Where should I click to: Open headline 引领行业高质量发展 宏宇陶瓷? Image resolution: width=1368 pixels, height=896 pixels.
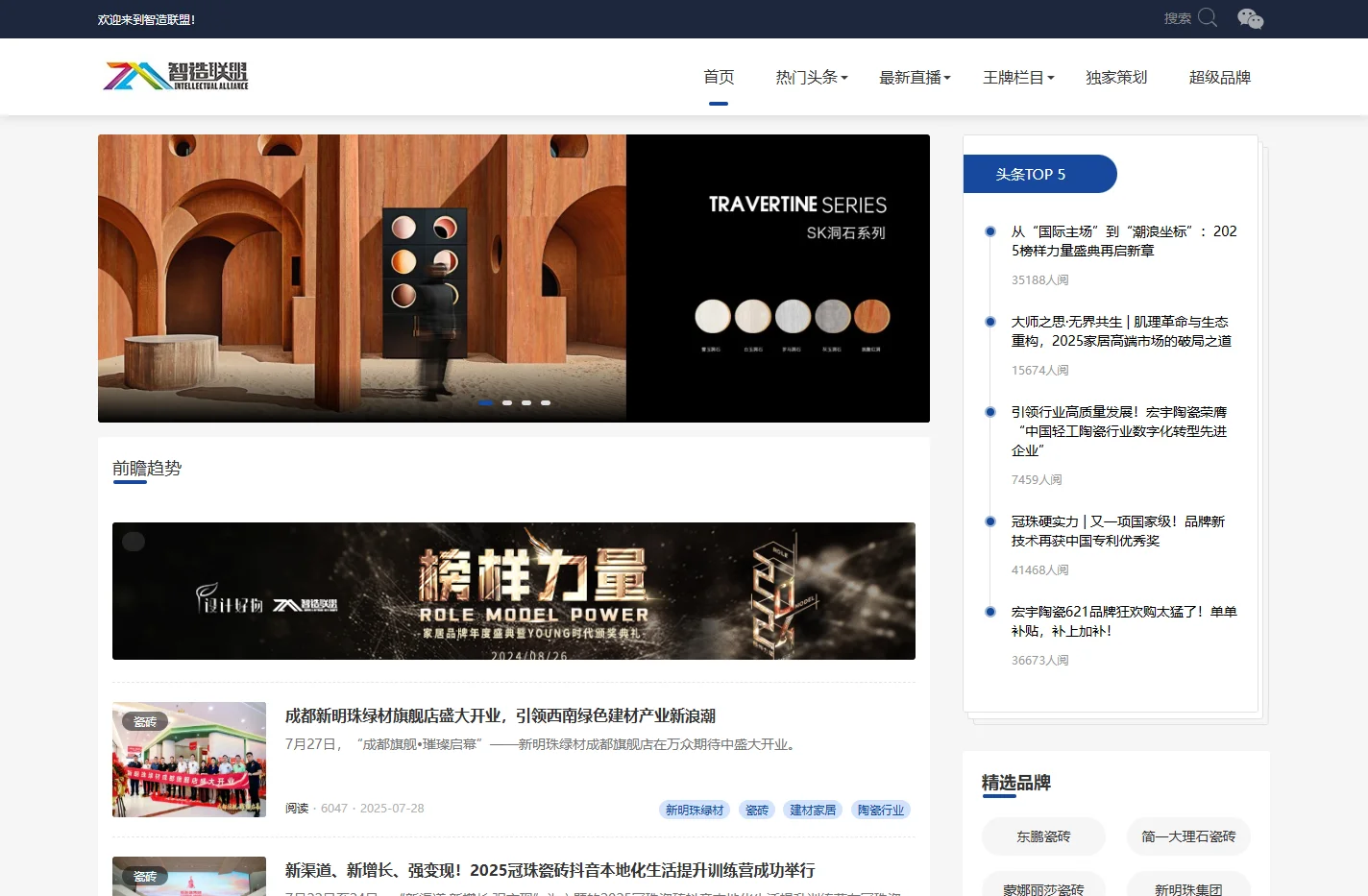[x=1119, y=431]
